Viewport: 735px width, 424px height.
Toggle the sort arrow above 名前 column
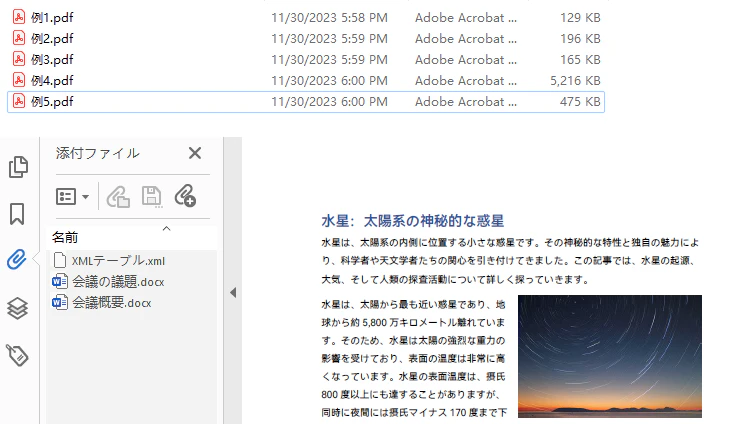166,229
